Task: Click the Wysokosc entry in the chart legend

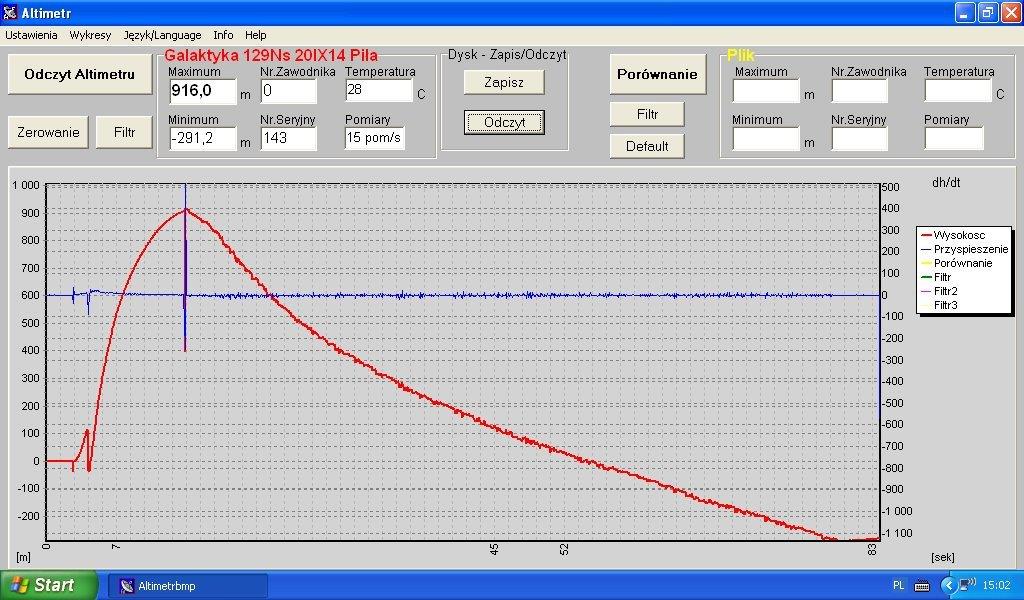Action: [x=958, y=235]
